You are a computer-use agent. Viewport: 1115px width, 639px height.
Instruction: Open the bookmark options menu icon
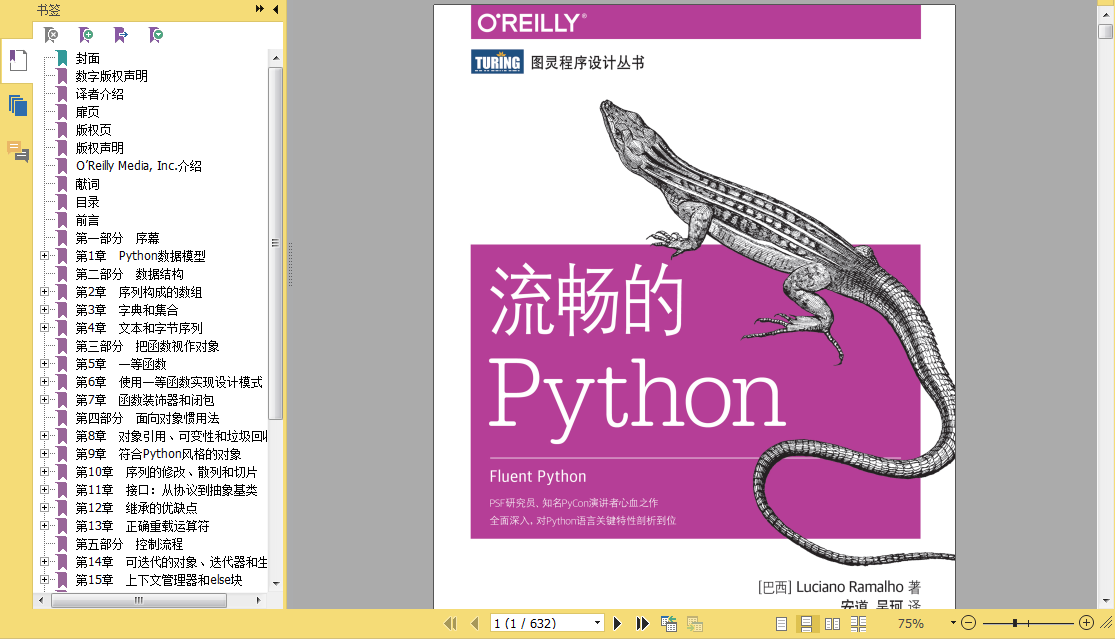pyautogui.click(x=156, y=34)
